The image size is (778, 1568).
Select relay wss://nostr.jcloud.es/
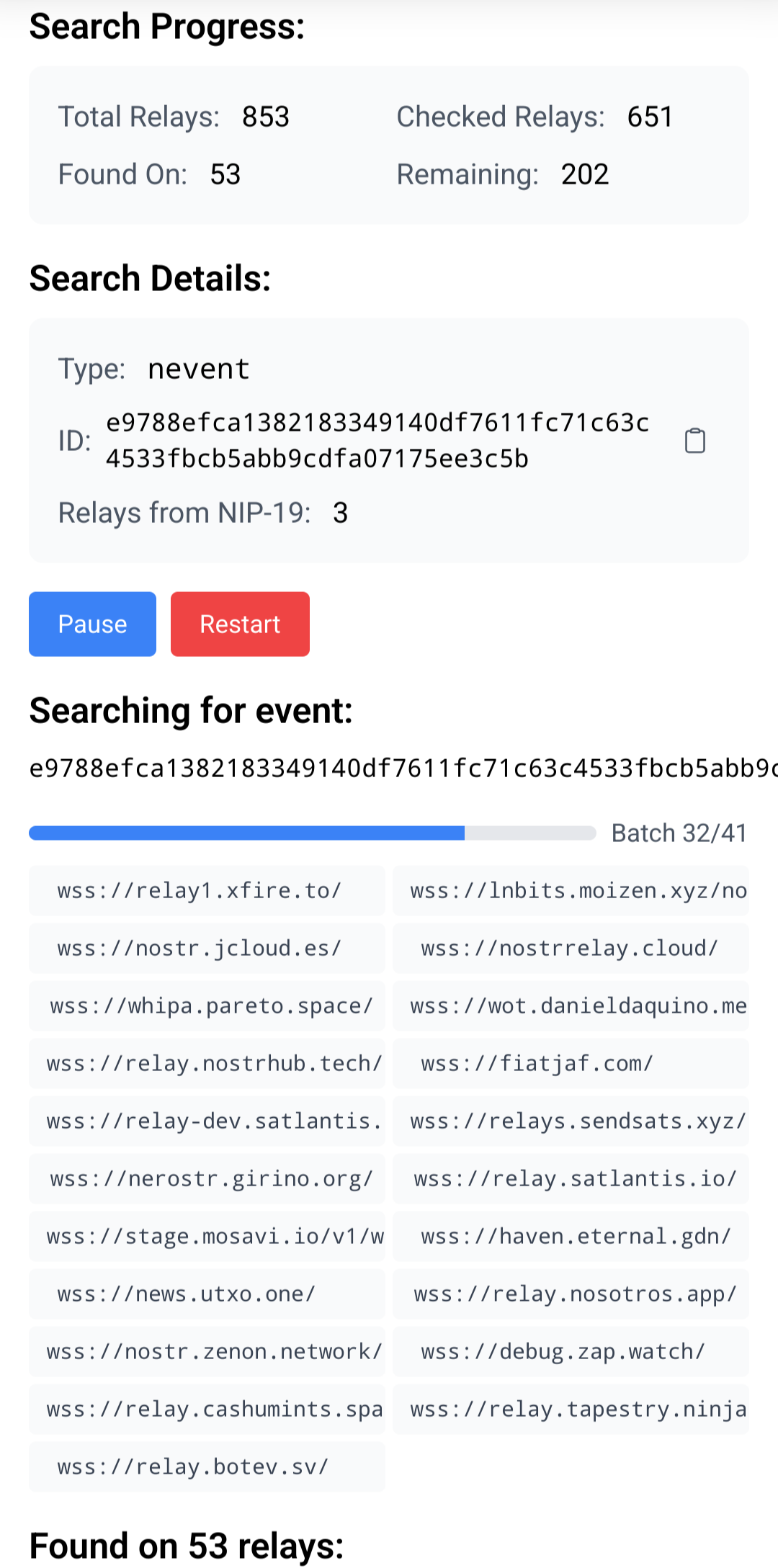point(207,949)
